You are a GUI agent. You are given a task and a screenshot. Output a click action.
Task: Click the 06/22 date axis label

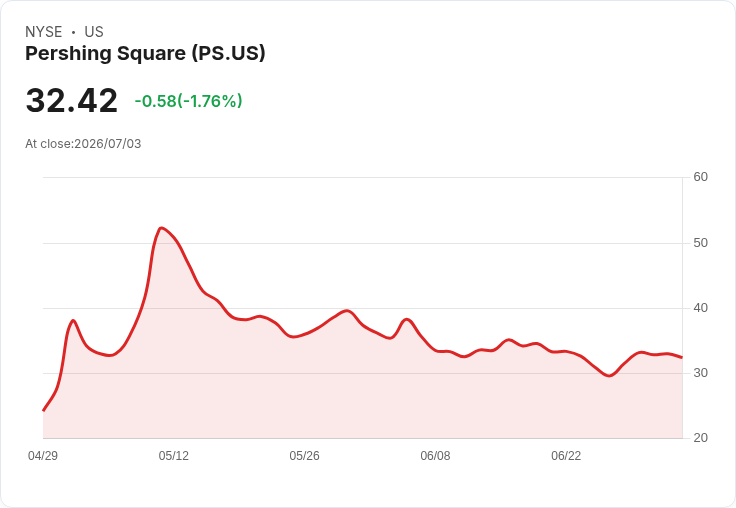click(566, 456)
